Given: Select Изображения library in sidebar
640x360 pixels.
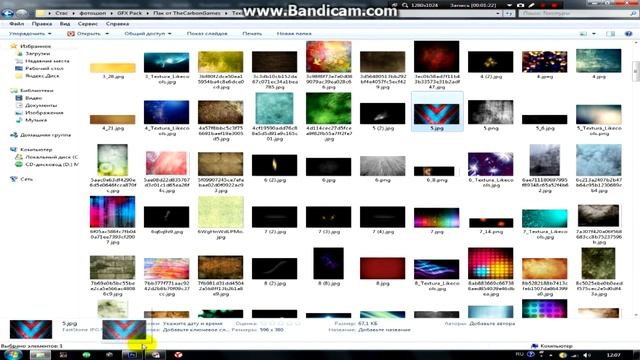Looking at the screenshot, I should click(44, 113).
